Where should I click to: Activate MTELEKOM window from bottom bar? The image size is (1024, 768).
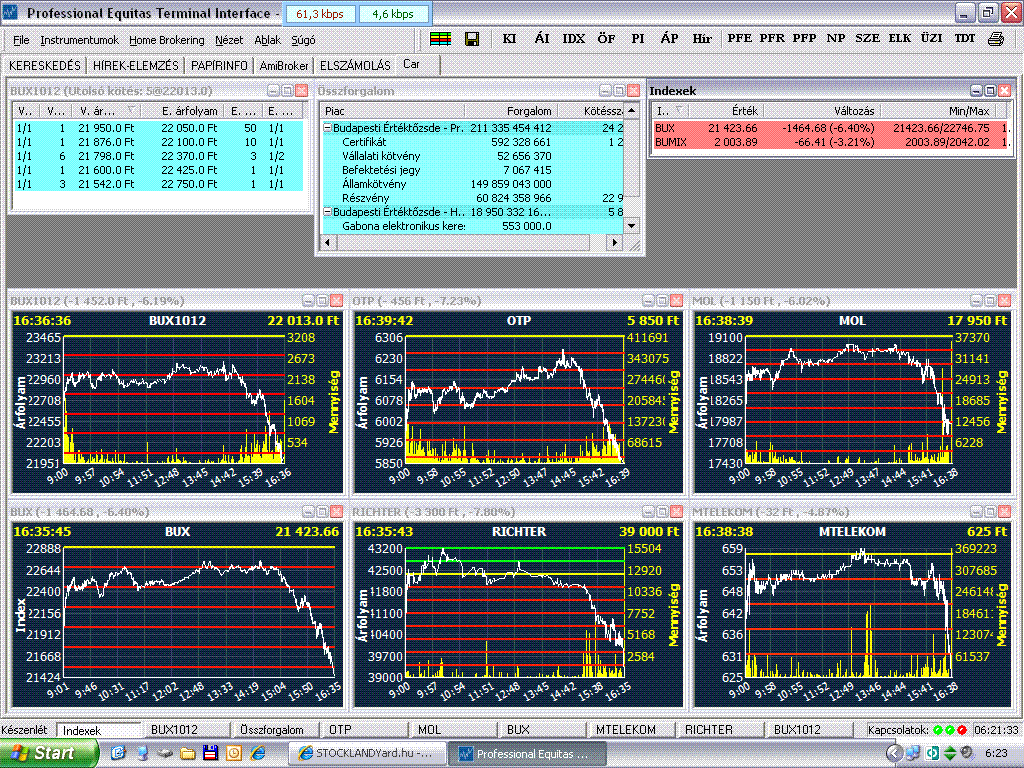(630, 729)
